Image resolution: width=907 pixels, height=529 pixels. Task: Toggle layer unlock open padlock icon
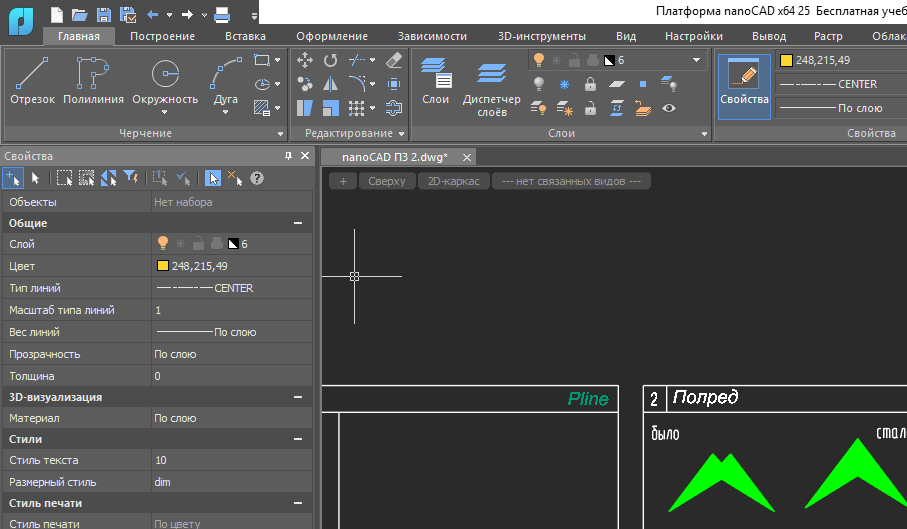(590, 108)
